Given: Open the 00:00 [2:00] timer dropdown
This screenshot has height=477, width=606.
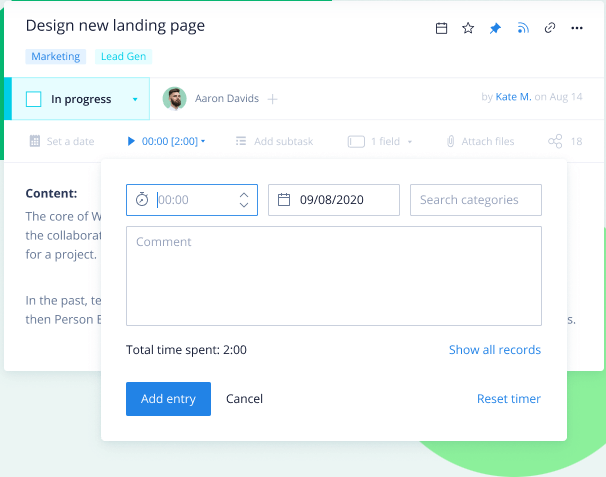Looking at the screenshot, I should 174,141.
